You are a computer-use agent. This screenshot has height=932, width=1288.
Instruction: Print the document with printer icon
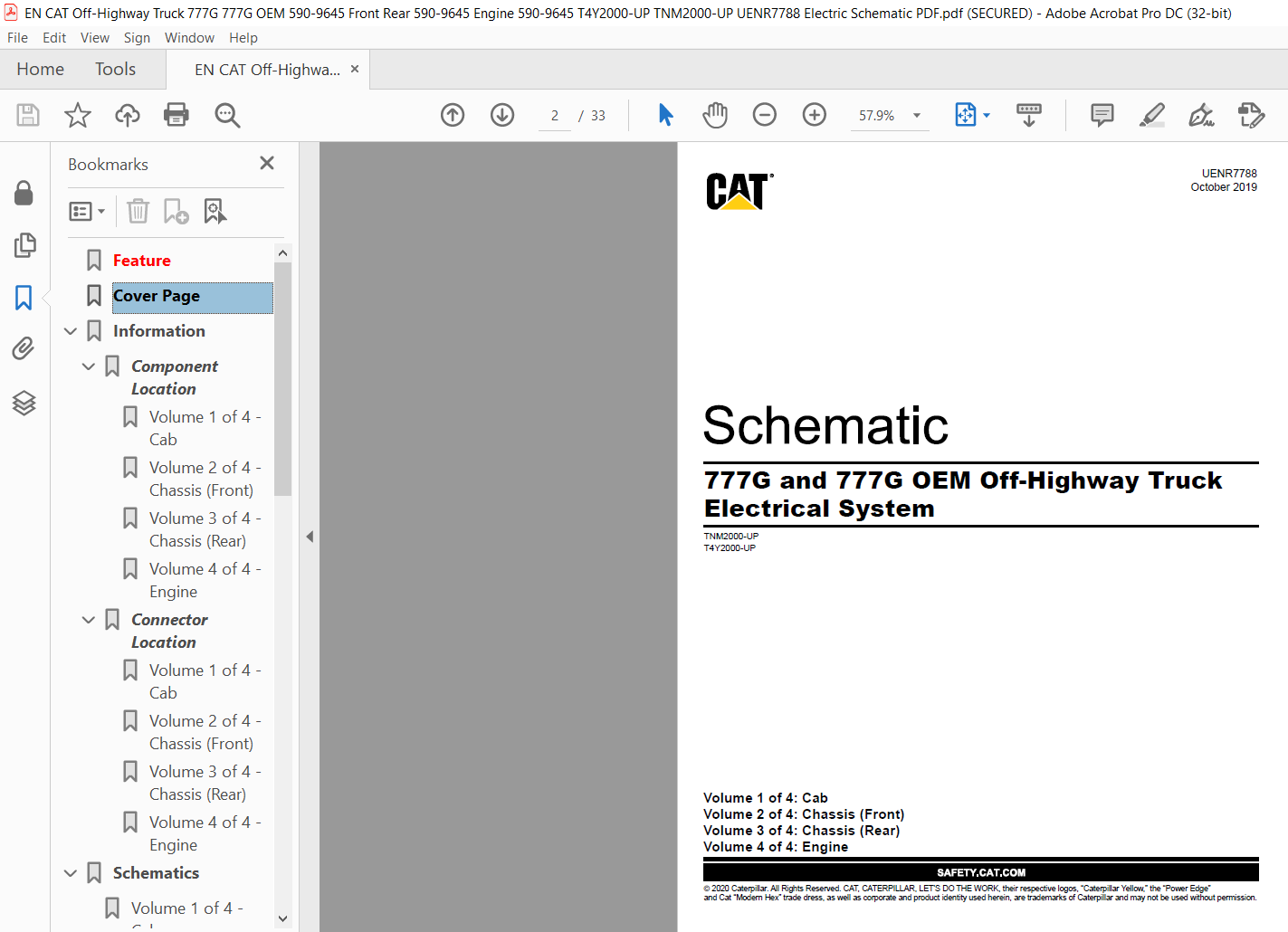click(x=177, y=115)
